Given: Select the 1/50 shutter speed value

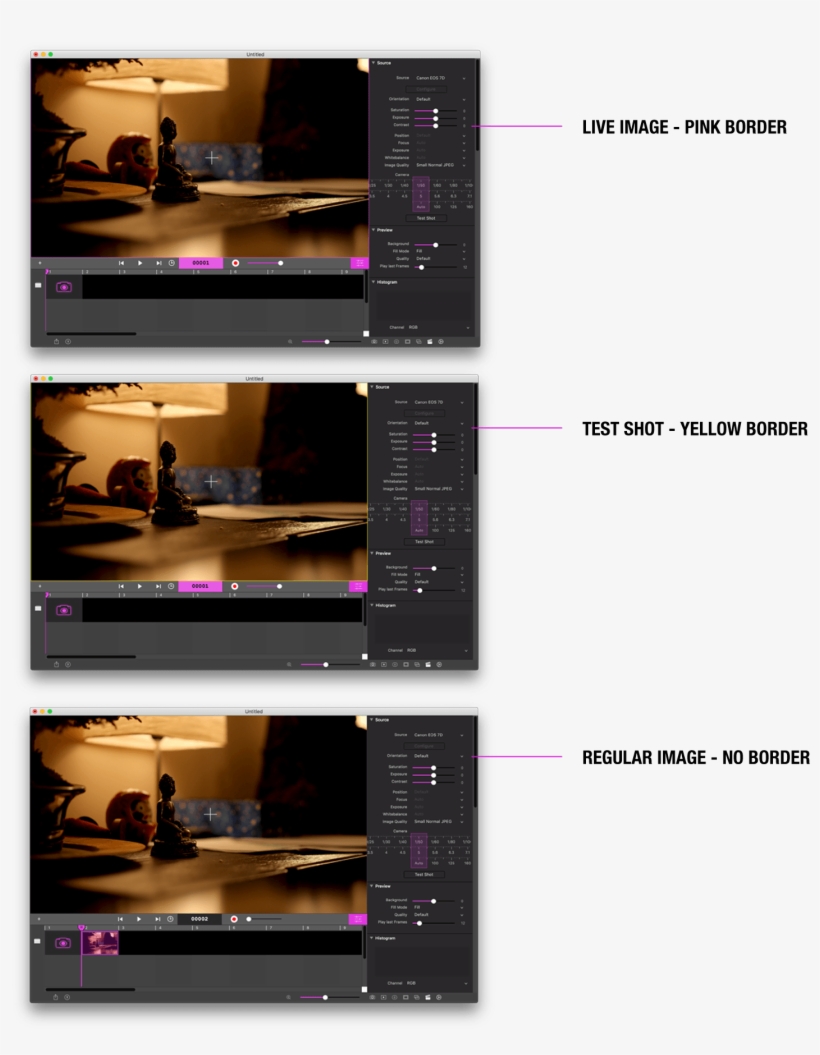Looking at the screenshot, I should point(421,185).
